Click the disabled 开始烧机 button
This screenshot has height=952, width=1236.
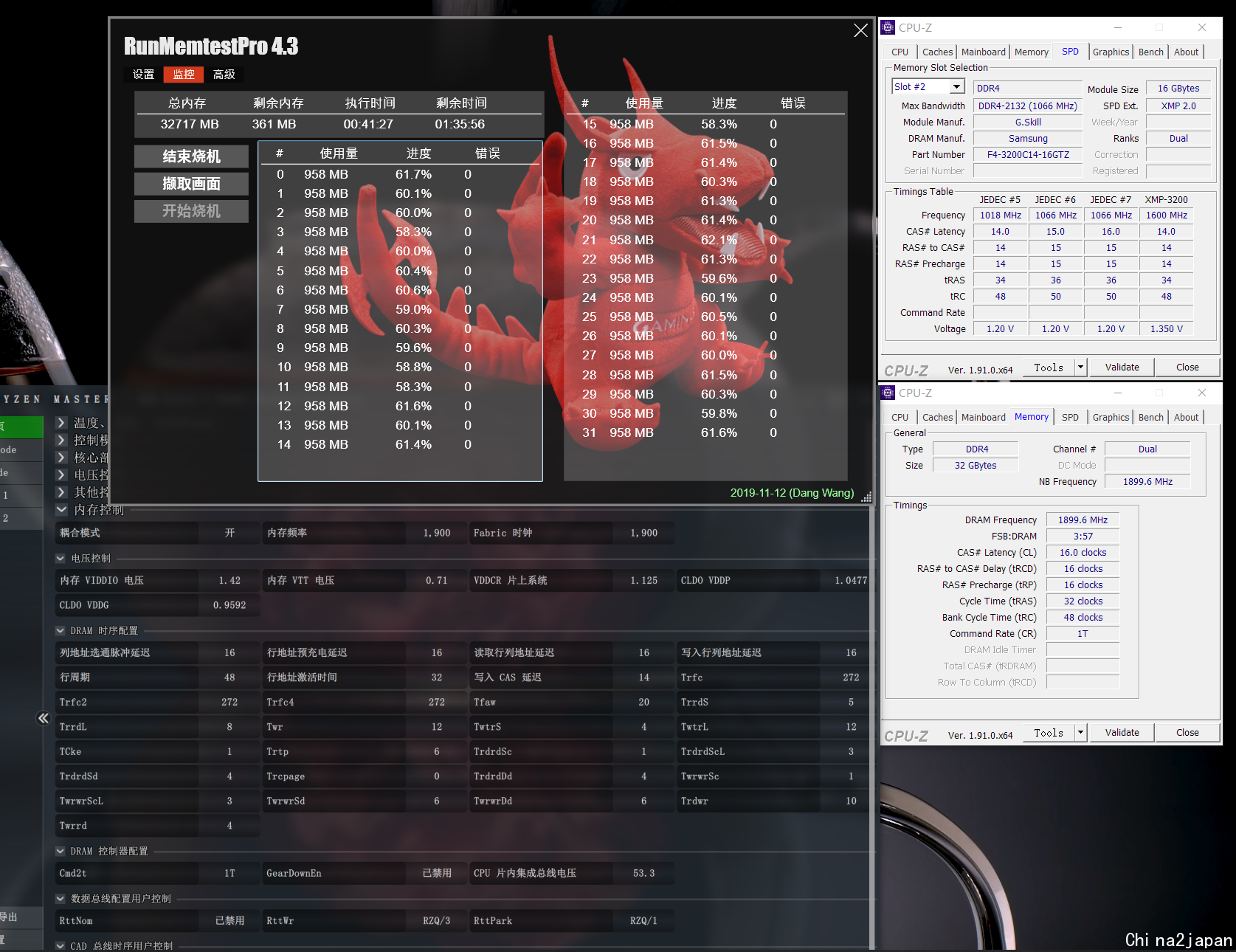coord(191,211)
